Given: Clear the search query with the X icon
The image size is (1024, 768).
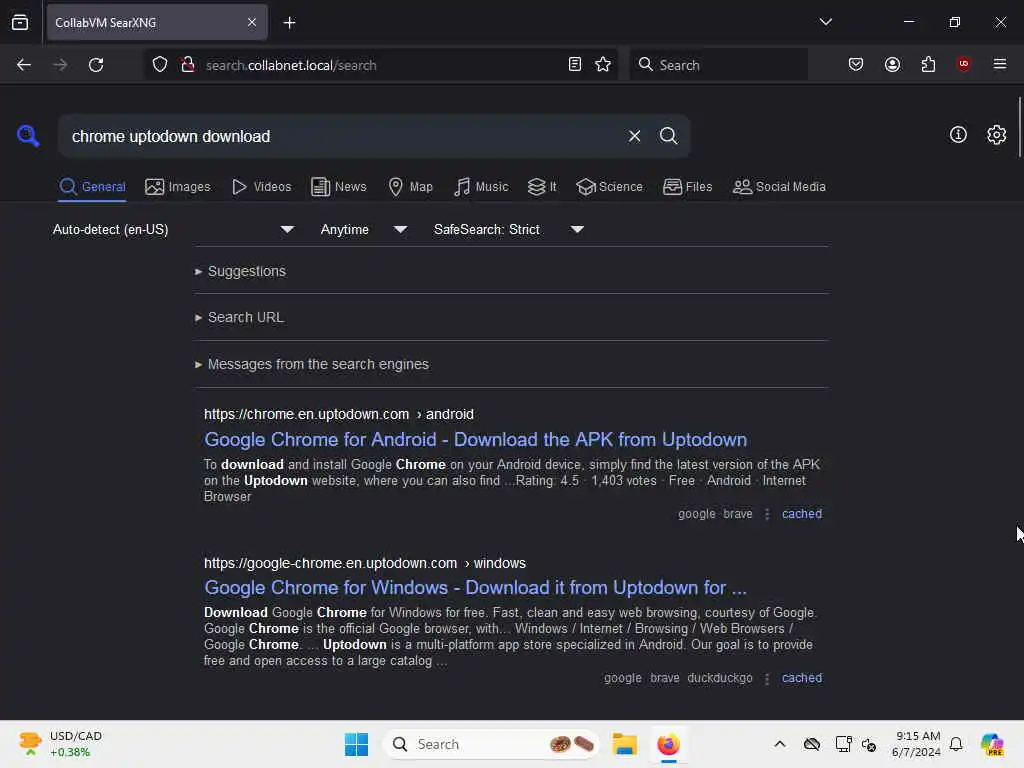Looking at the screenshot, I should pos(634,136).
